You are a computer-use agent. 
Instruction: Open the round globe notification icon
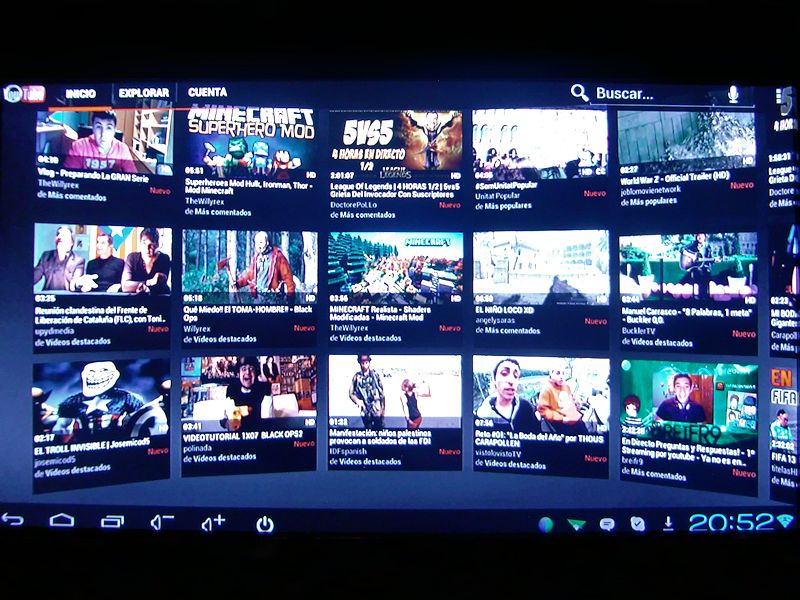(x=545, y=524)
